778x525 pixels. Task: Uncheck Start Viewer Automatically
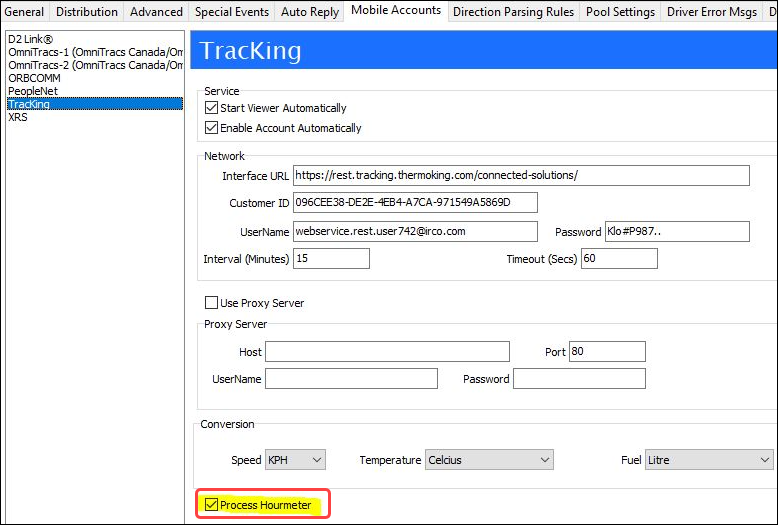pos(211,108)
